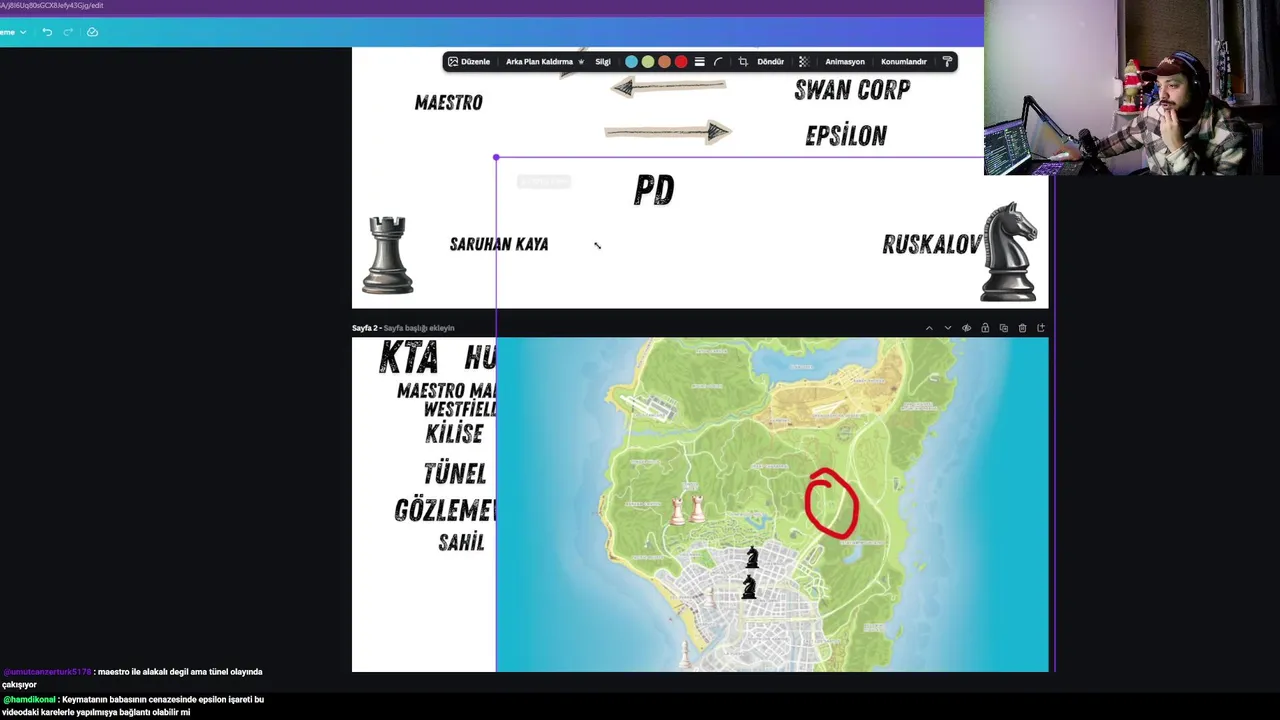Select the KTA text on page 2
The image size is (1280, 720).
point(408,357)
